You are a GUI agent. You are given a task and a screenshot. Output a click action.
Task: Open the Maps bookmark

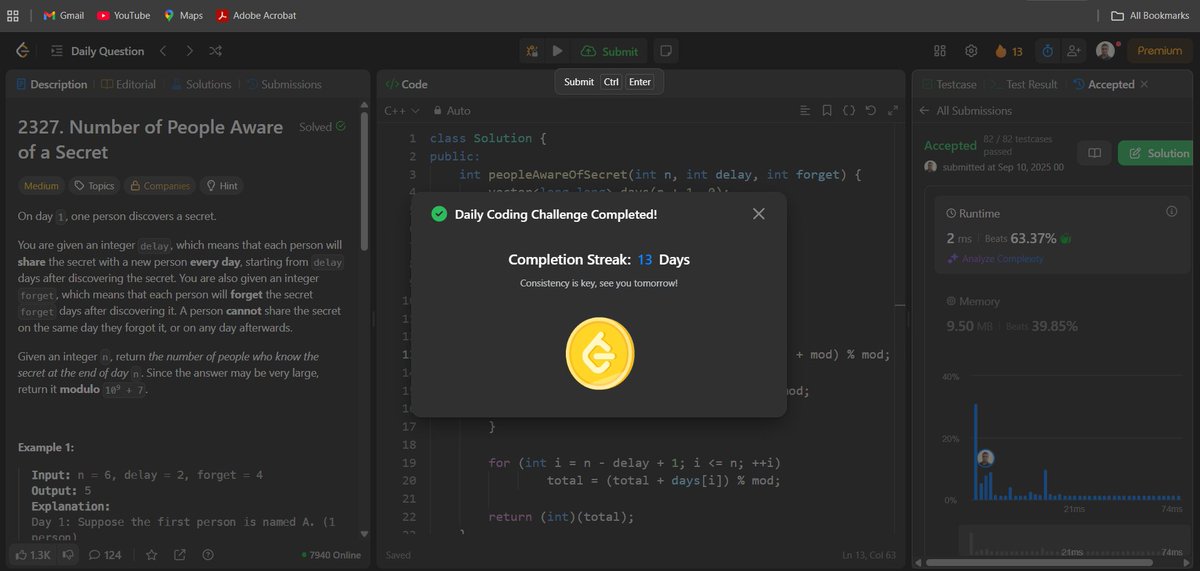click(x=183, y=15)
